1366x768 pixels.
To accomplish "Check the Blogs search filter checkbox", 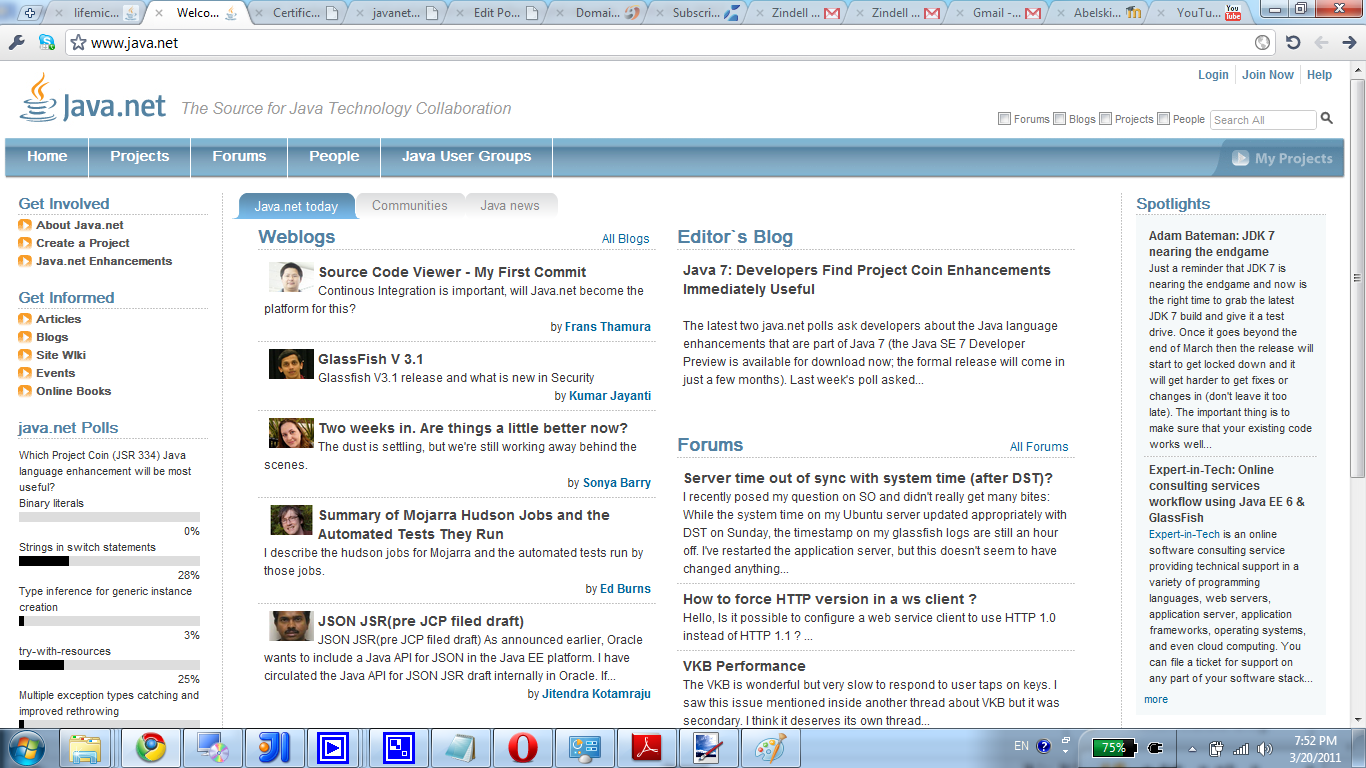I will click(1059, 119).
